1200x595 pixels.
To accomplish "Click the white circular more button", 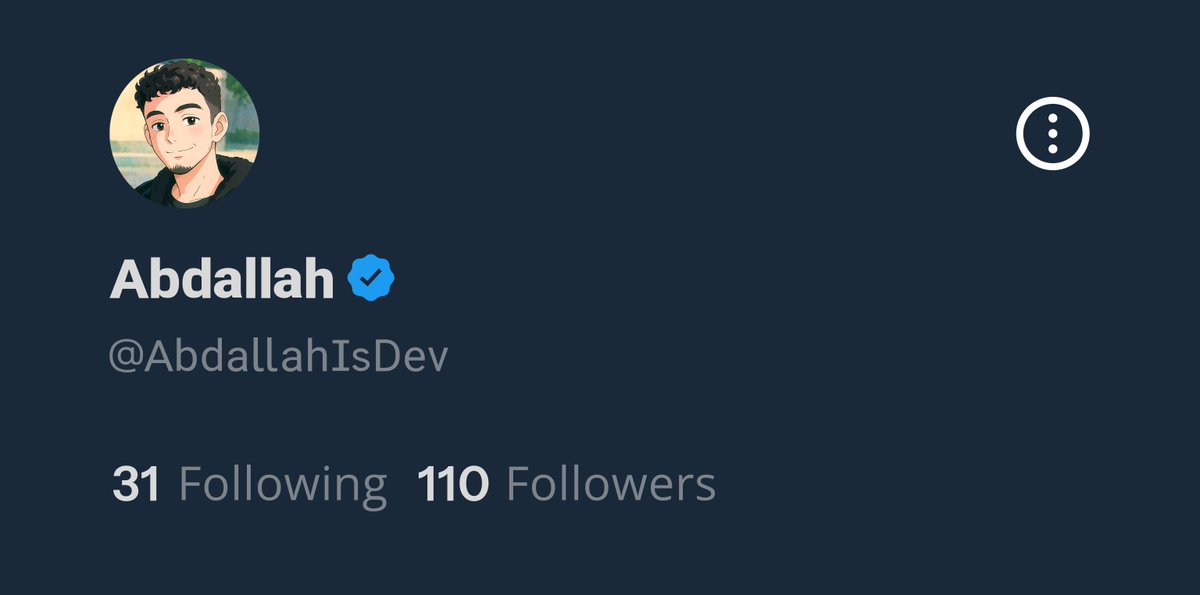I will pyautogui.click(x=1052, y=132).
